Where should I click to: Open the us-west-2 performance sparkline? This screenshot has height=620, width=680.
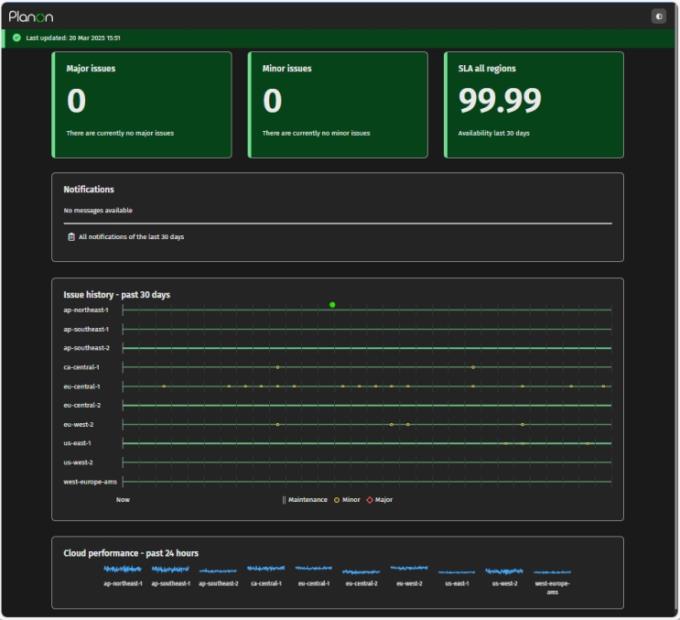click(504, 571)
